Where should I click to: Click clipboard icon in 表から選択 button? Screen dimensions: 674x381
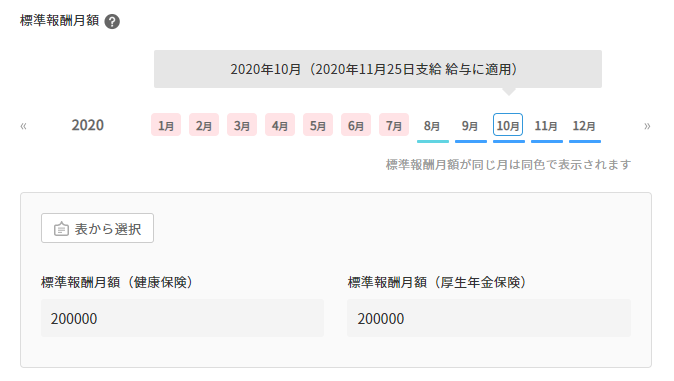[61, 229]
